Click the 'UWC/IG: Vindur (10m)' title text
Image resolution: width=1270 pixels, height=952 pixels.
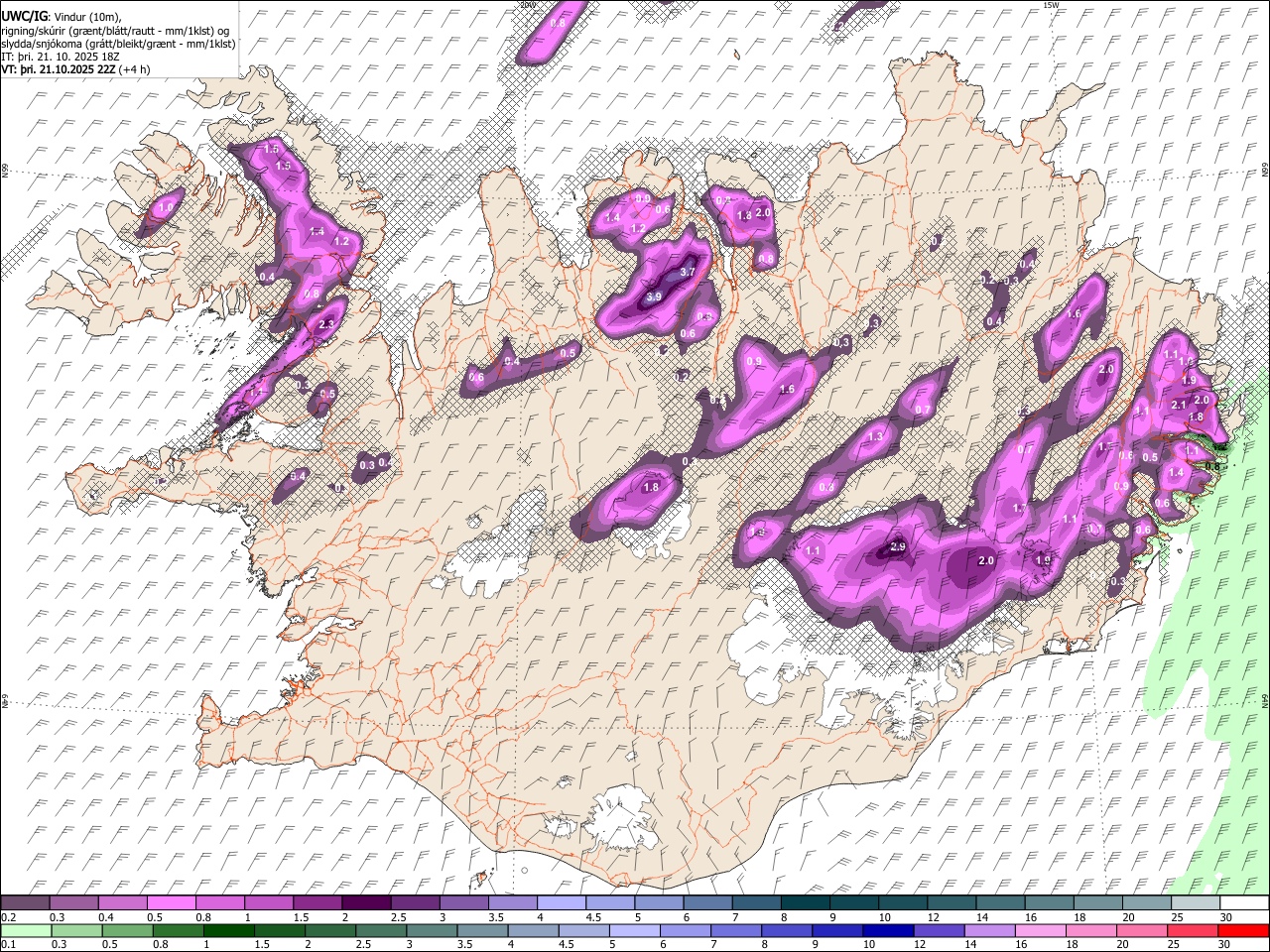point(61,16)
